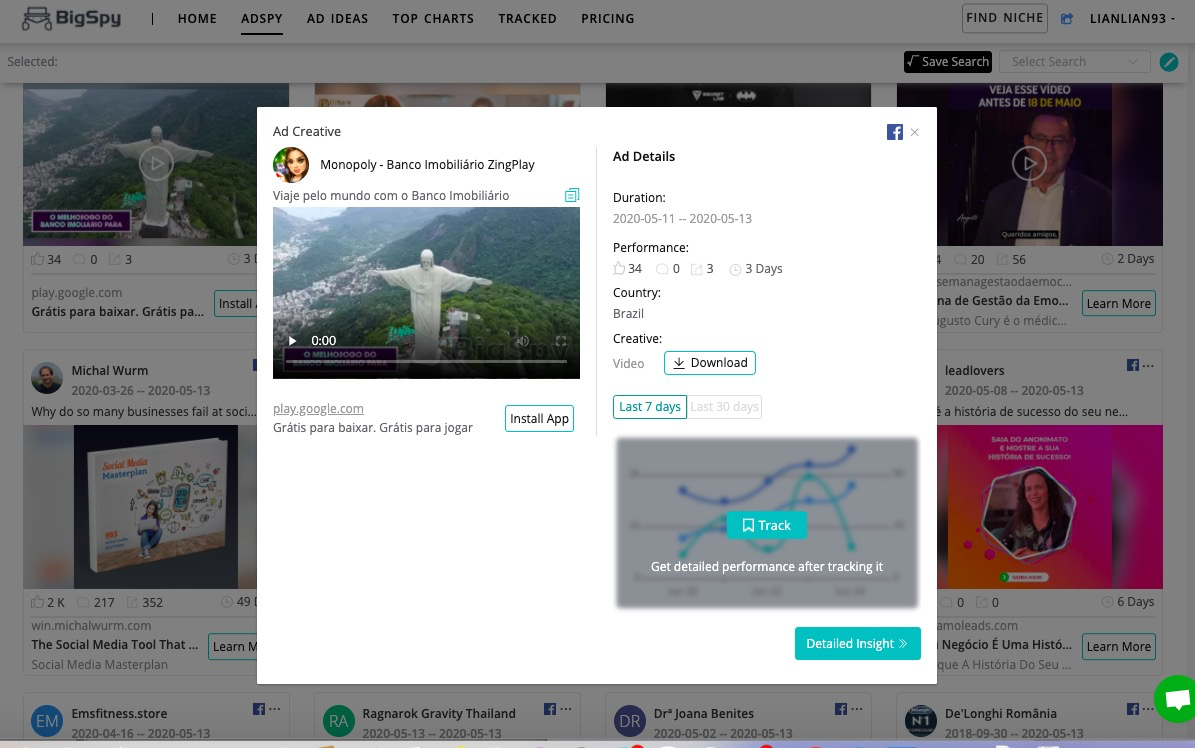This screenshot has height=748, width=1195.
Task: Click the De'Longhi România avatar
Action: tap(920, 721)
